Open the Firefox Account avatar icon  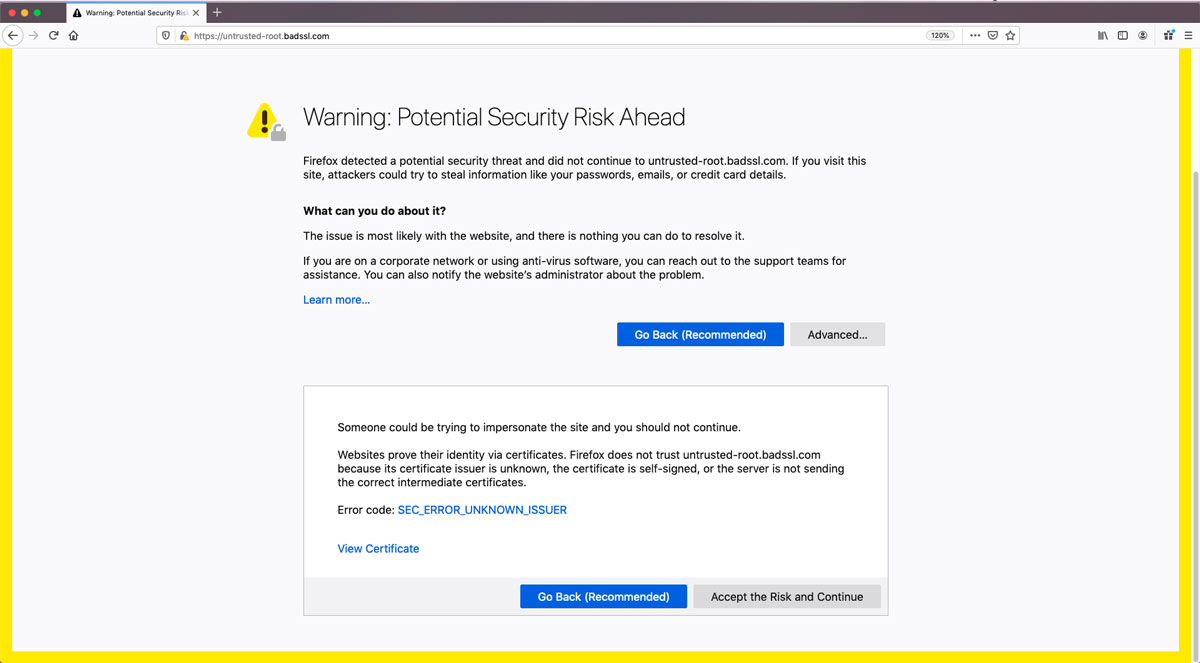1143,35
